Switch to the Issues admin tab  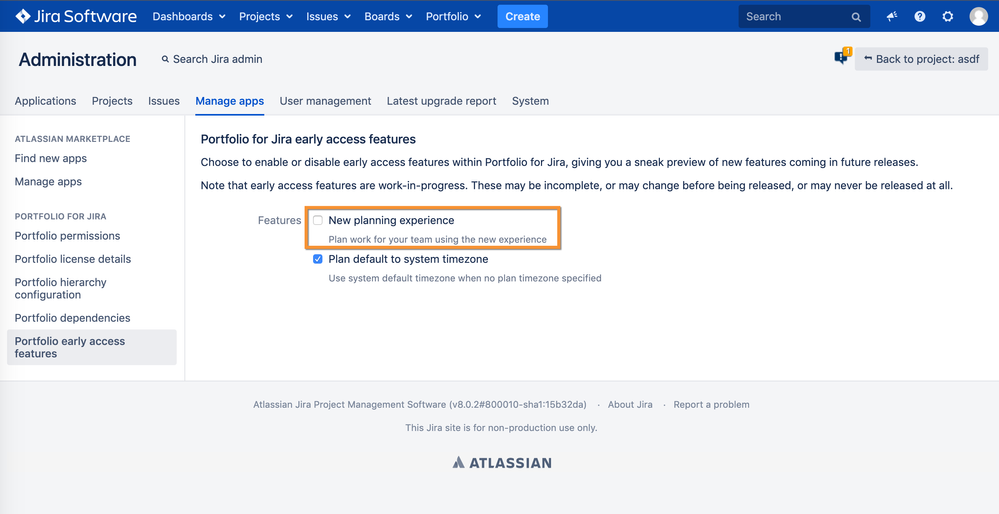[164, 101]
